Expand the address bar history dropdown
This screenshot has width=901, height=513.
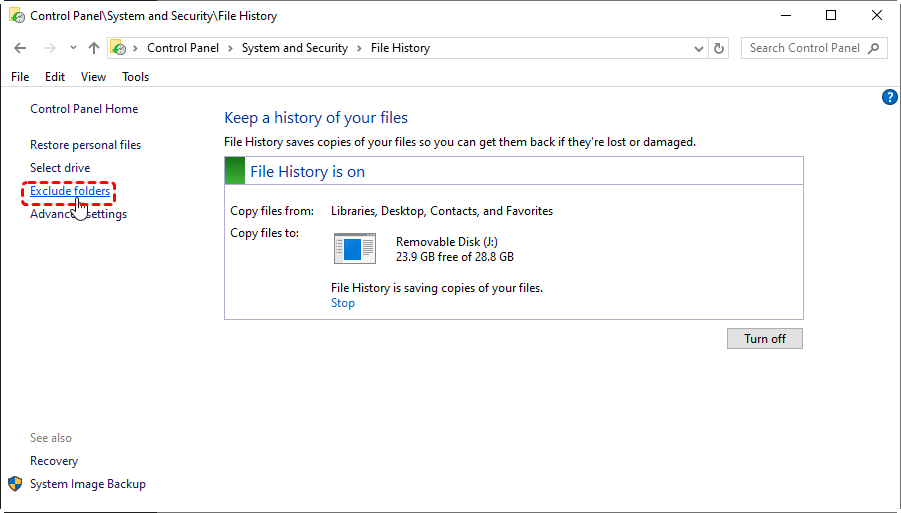coord(698,48)
